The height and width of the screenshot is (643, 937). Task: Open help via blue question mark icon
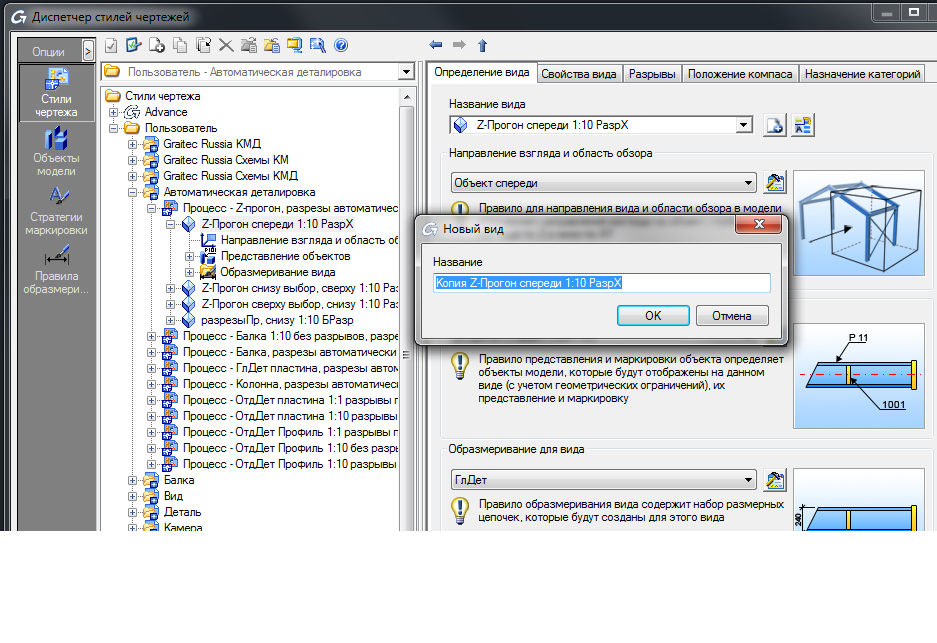click(x=341, y=45)
